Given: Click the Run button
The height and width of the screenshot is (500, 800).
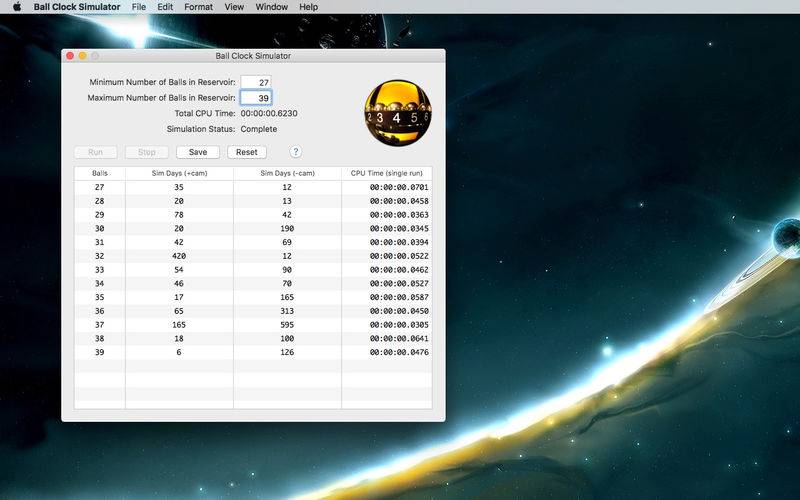Looking at the screenshot, I should (96, 152).
